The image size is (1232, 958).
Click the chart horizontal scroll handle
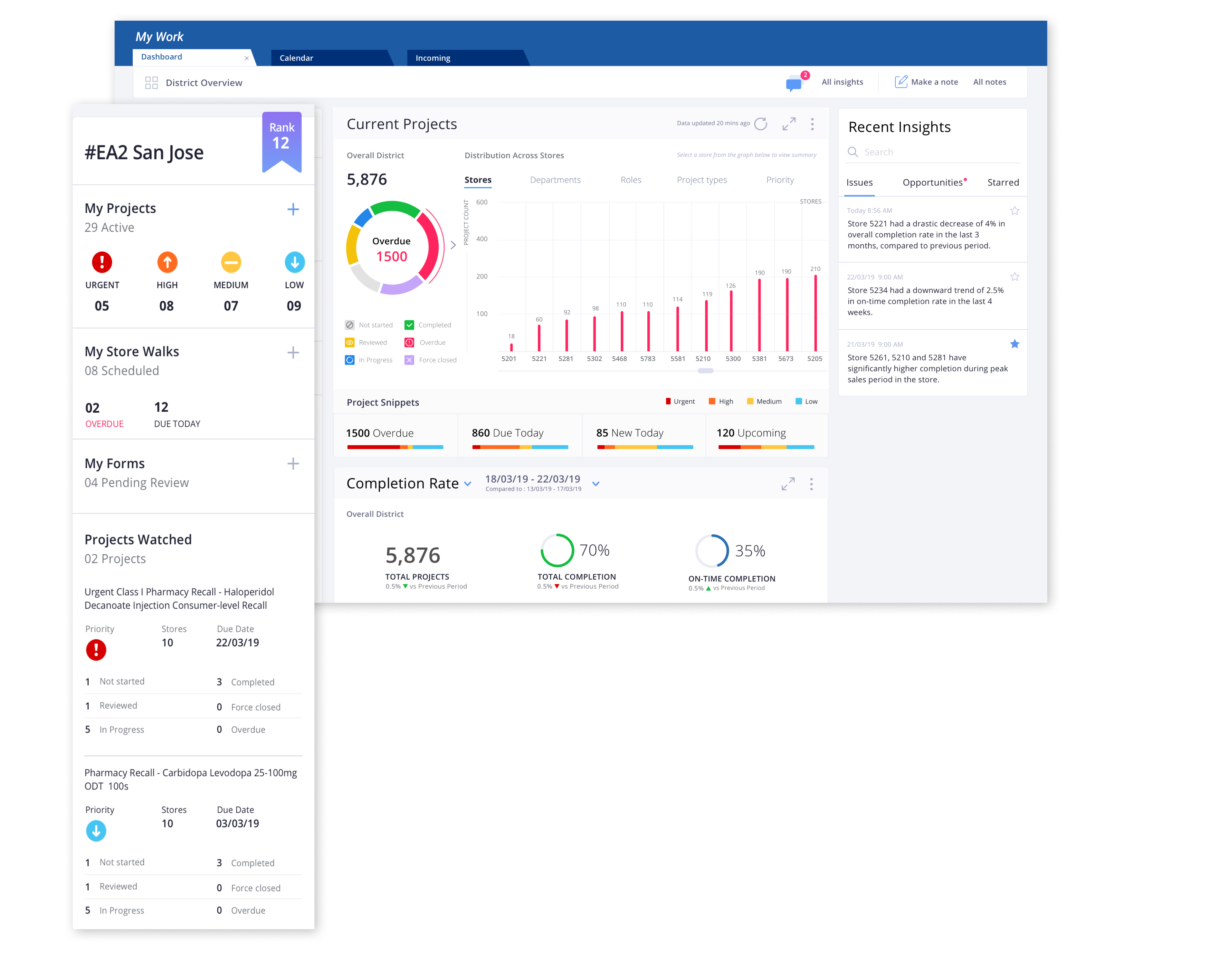click(705, 371)
